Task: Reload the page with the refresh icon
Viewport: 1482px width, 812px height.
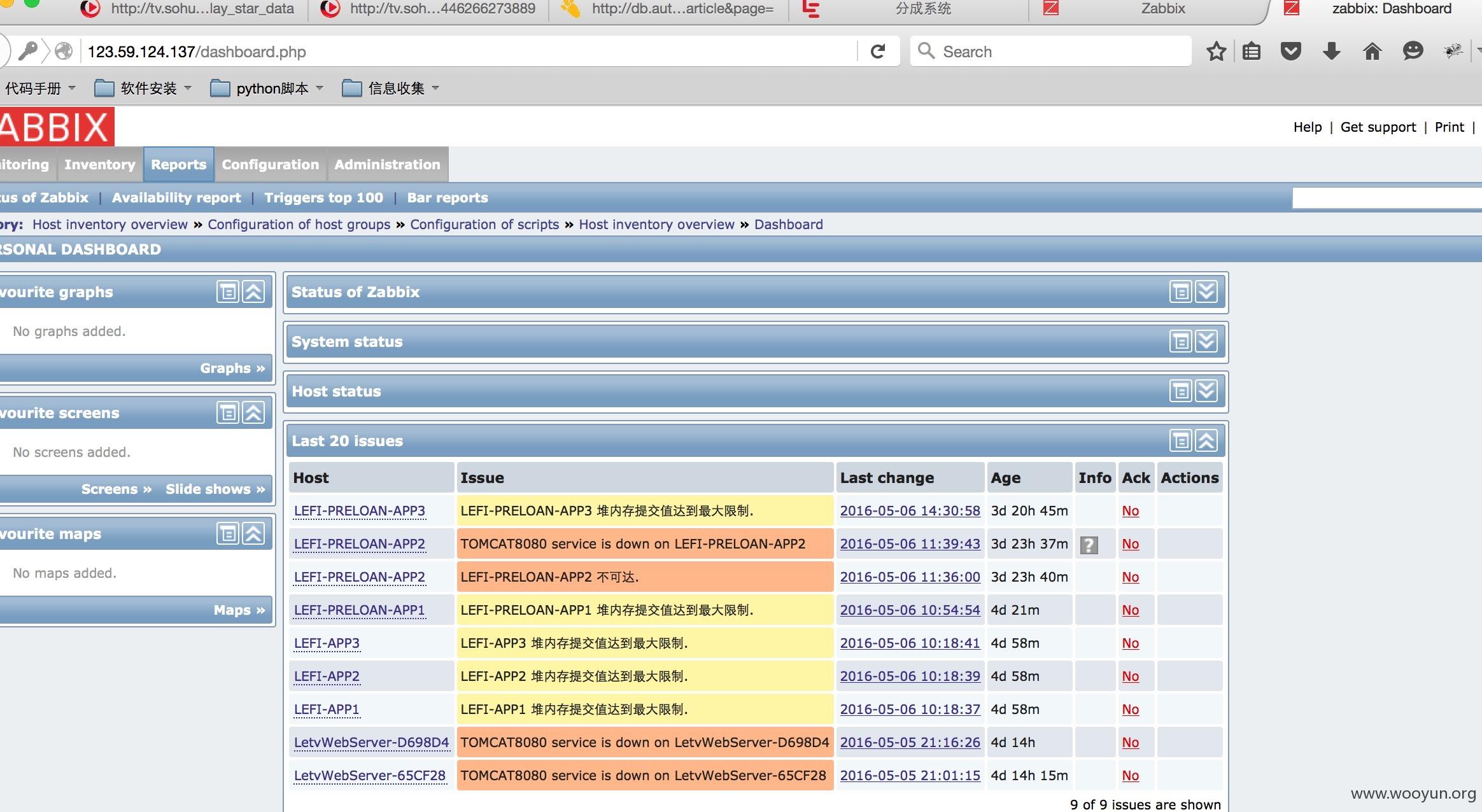Action: pos(878,52)
